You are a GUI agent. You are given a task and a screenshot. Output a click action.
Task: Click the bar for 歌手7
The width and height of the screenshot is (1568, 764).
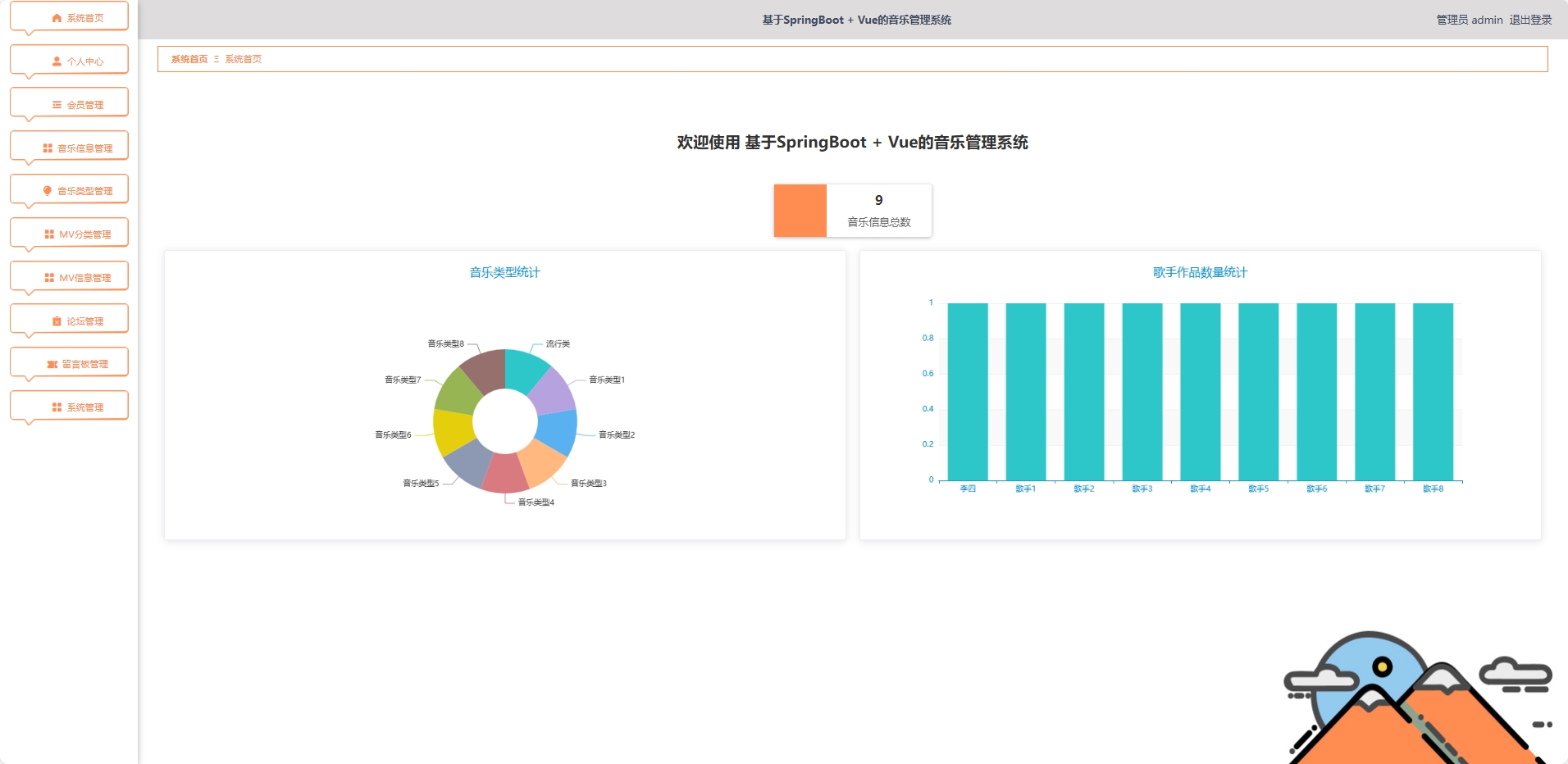(1375, 392)
